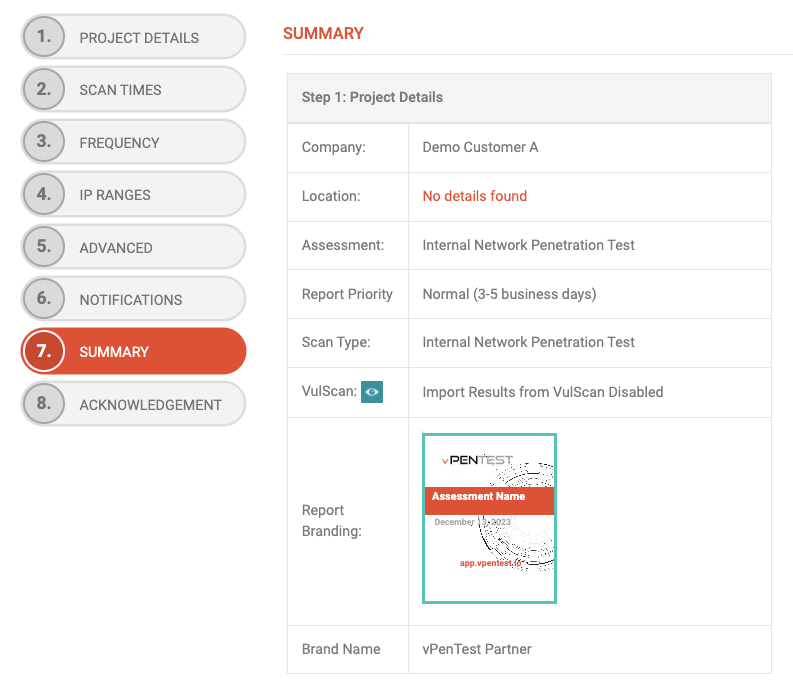
Task: Click the "Import Results from VulScan Disabled" text
Action: 542,392
